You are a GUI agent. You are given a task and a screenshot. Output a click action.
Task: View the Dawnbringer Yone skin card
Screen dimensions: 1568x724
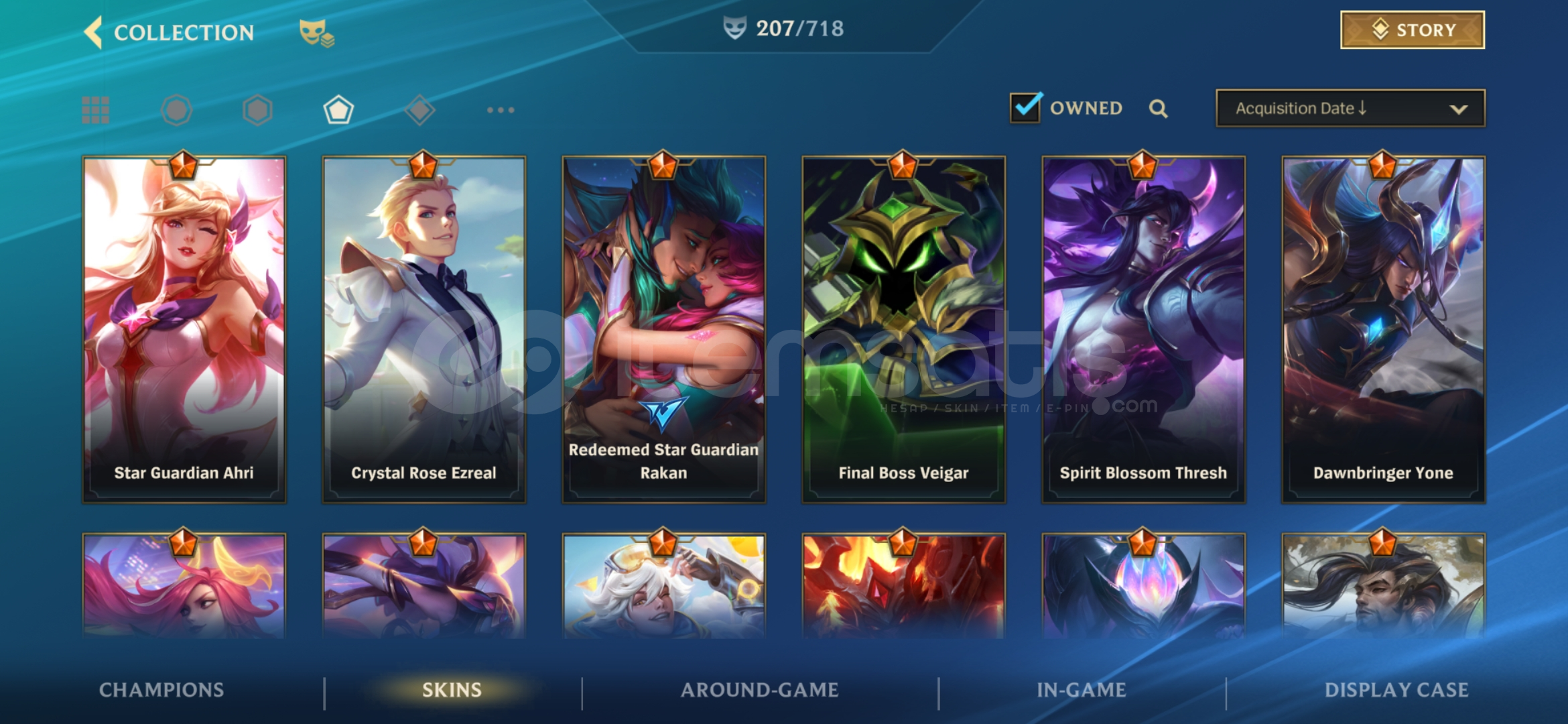point(1383,329)
